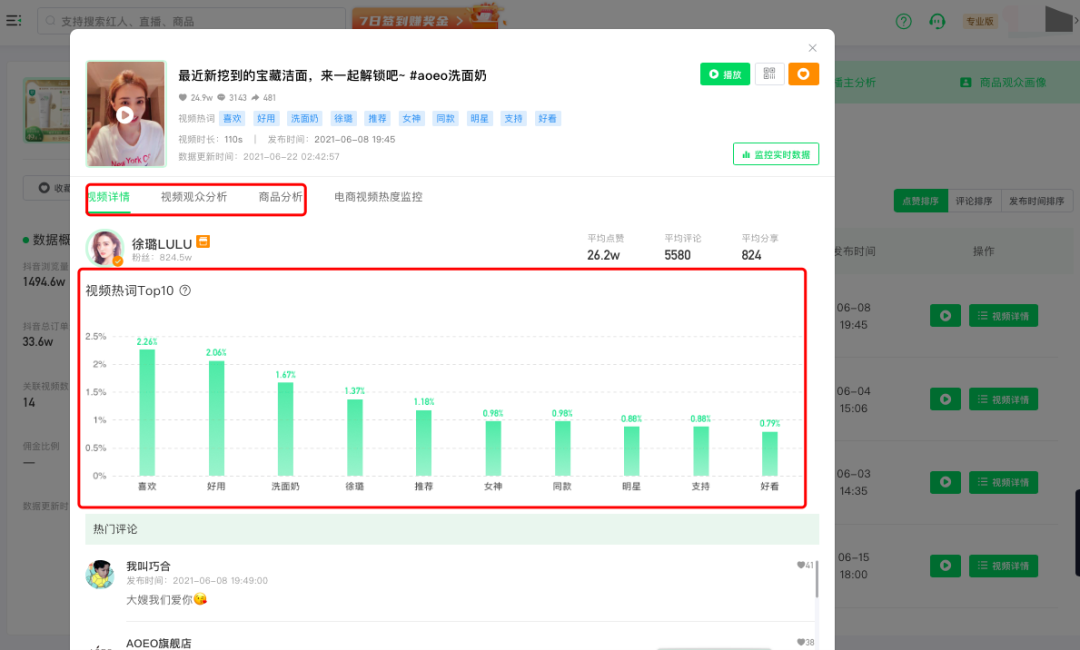This screenshot has width=1080, height=650.
Task: Open 视频详情 for the 06-03 14:35 row
Action: [x=1004, y=482]
